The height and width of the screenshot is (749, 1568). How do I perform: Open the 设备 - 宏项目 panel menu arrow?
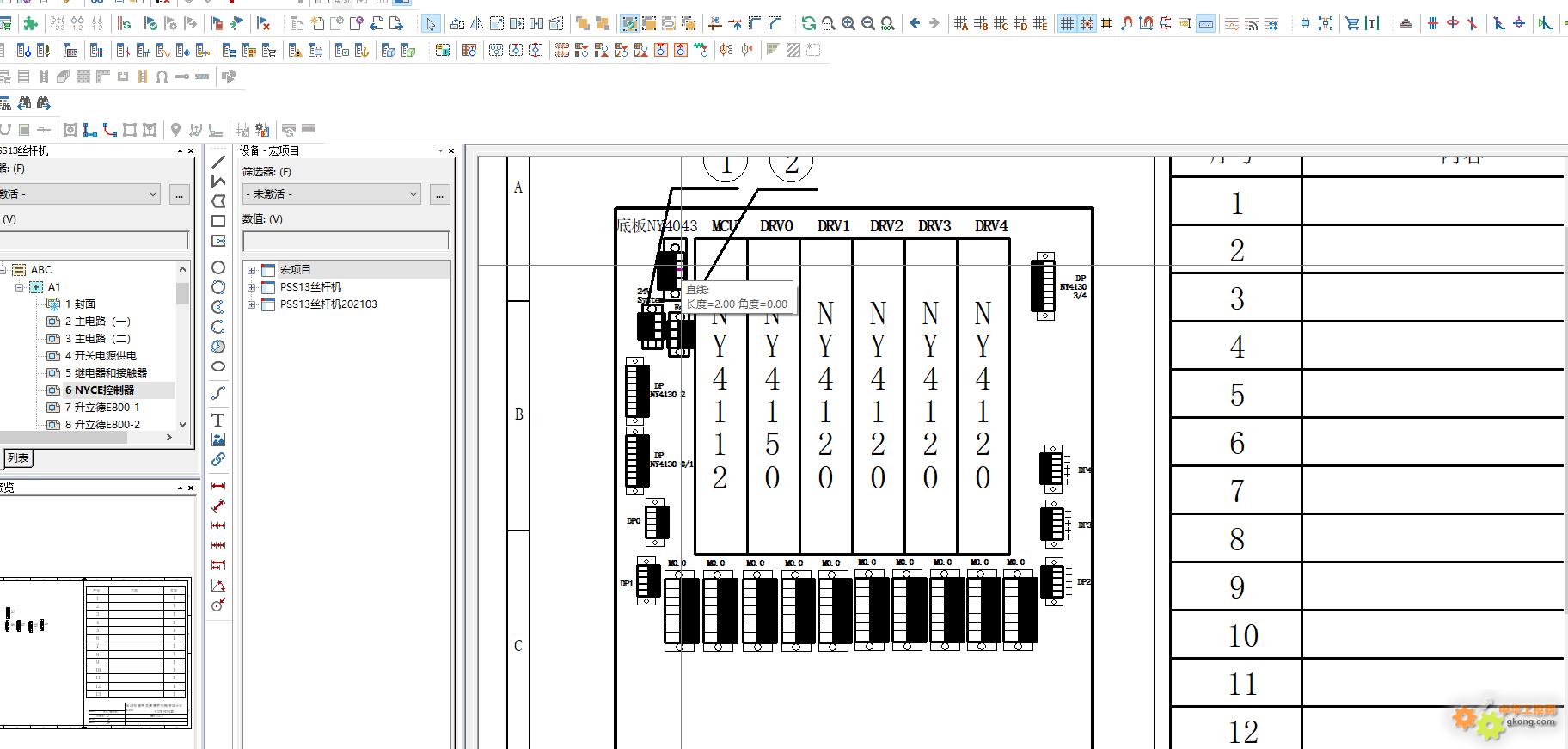(x=440, y=150)
